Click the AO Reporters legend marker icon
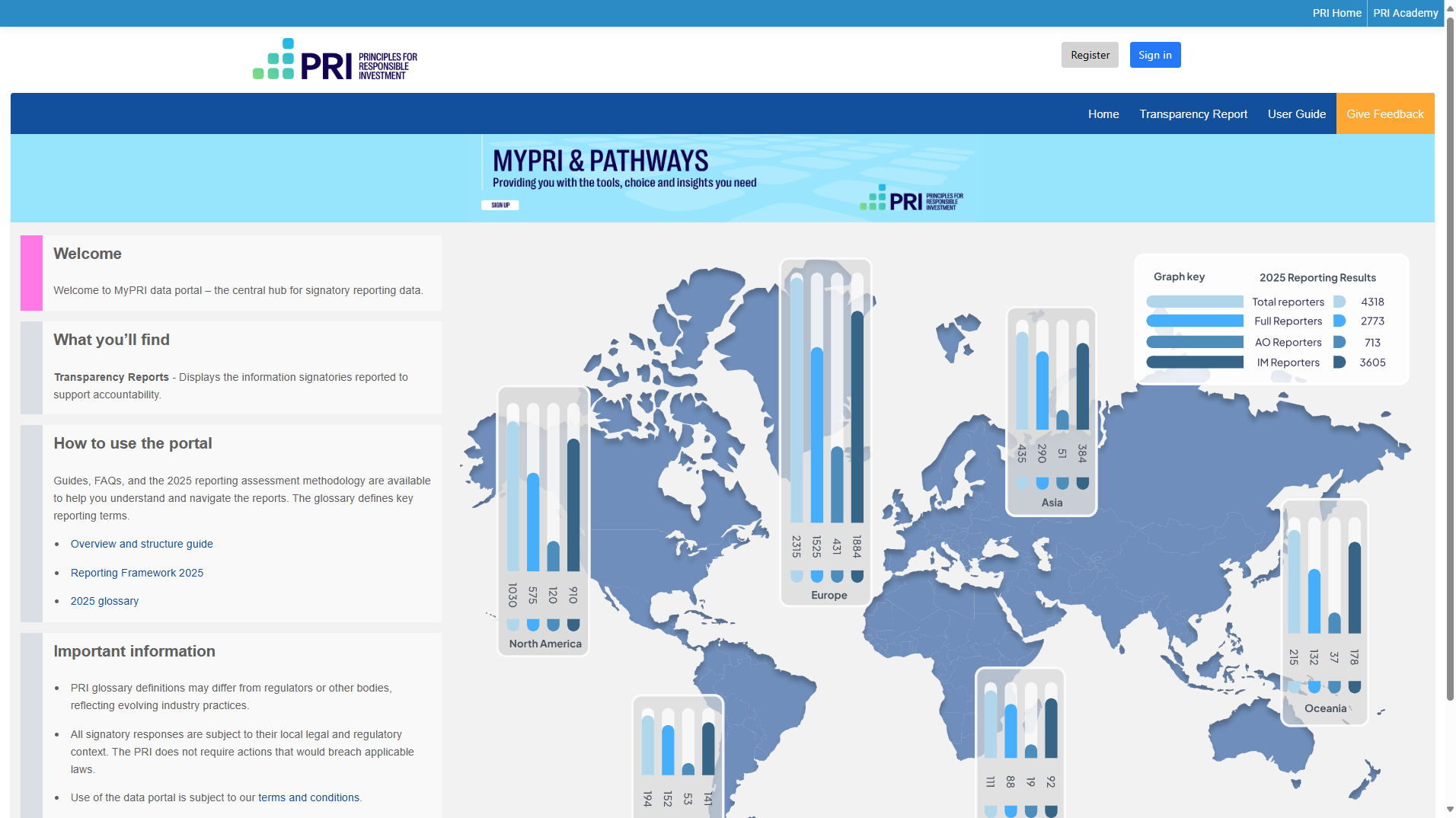Image resolution: width=1456 pixels, height=818 pixels. point(1339,342)
